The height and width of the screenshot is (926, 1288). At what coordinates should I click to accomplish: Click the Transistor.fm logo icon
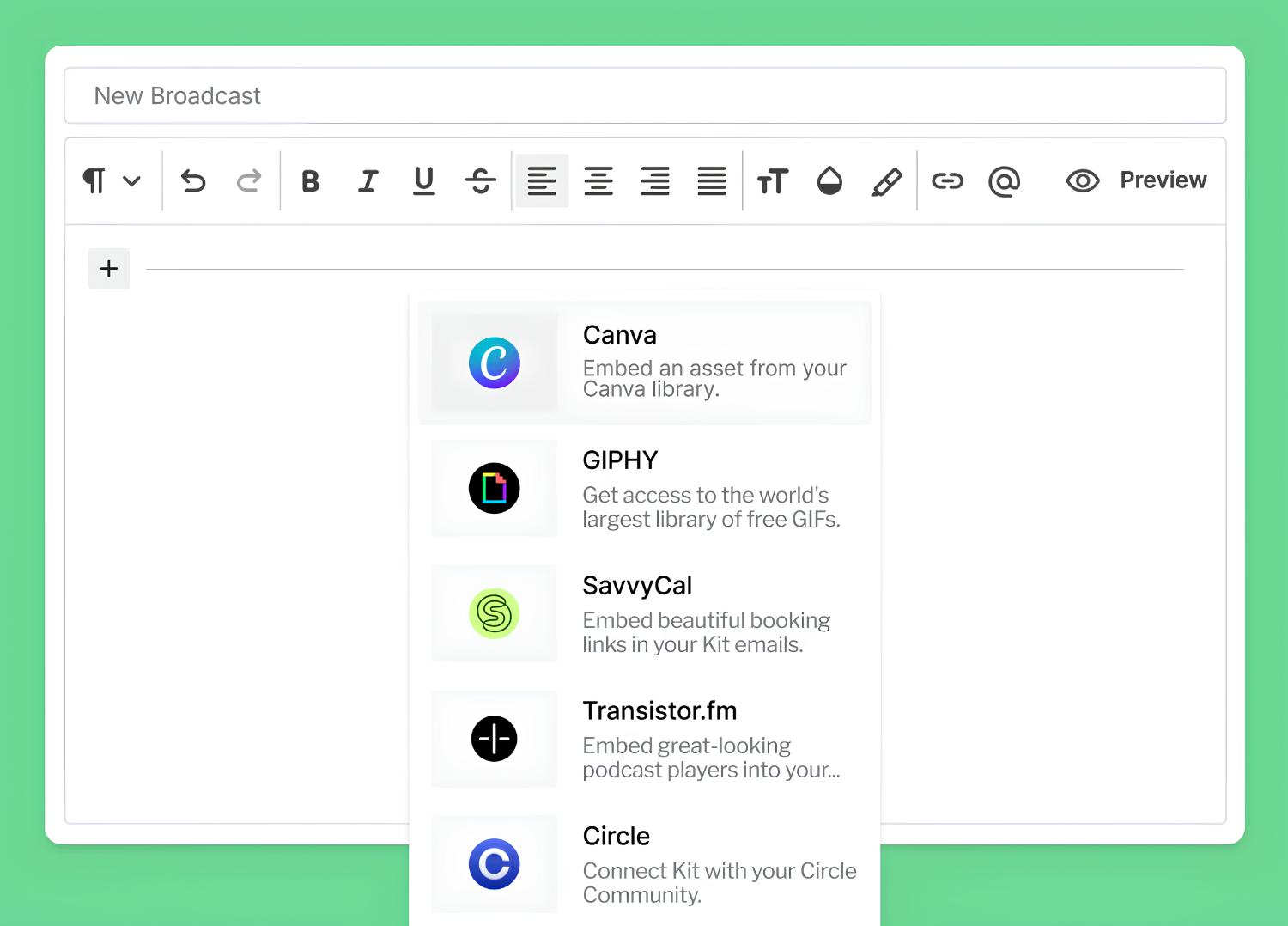[495, 739]
